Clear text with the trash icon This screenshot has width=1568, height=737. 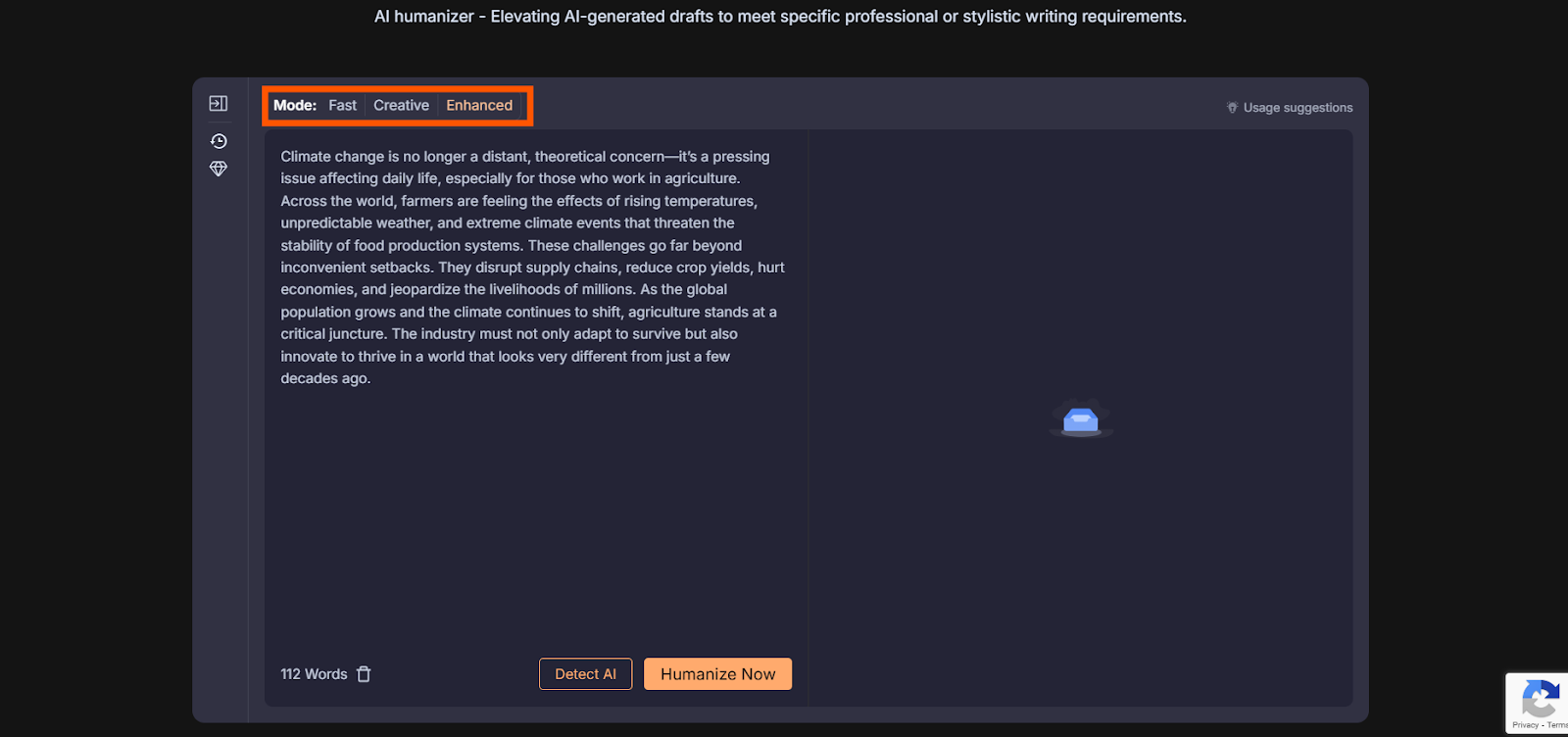tap(364, 674)
